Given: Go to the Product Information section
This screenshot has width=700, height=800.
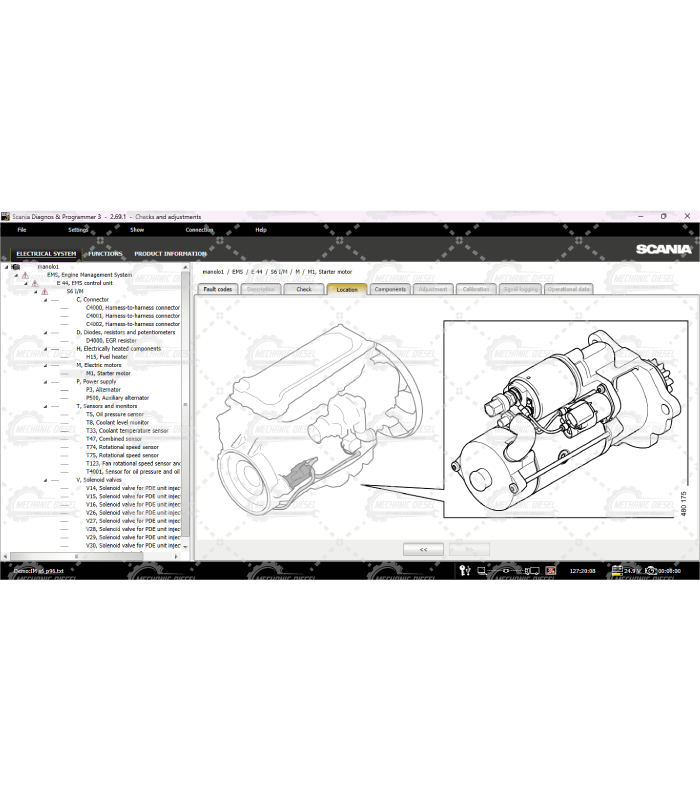Looking at the screenshot, I should pos(170,254).
